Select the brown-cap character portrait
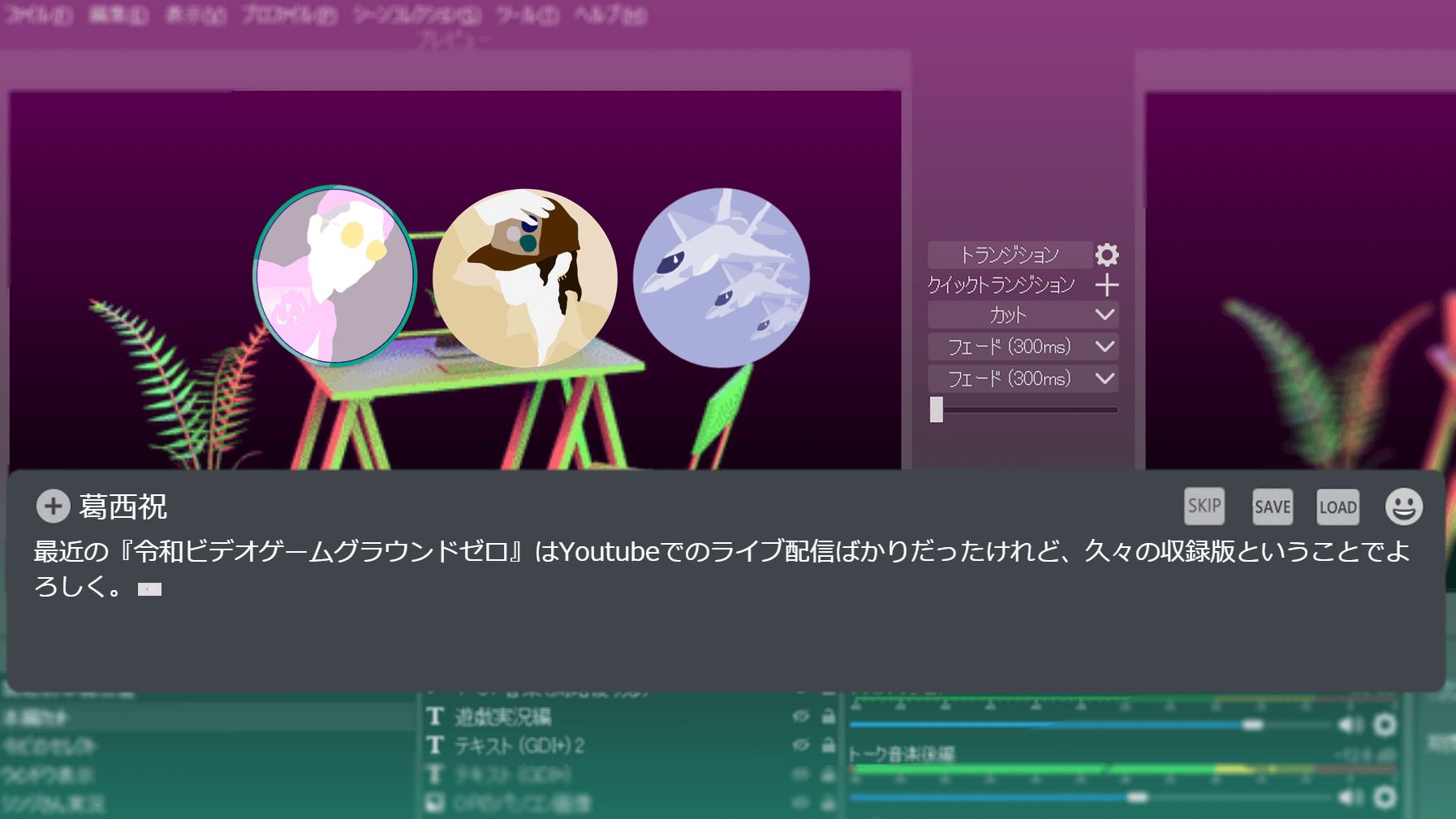Image resolution: width=1456 pixels, height=819 pixels. point(525,278)
